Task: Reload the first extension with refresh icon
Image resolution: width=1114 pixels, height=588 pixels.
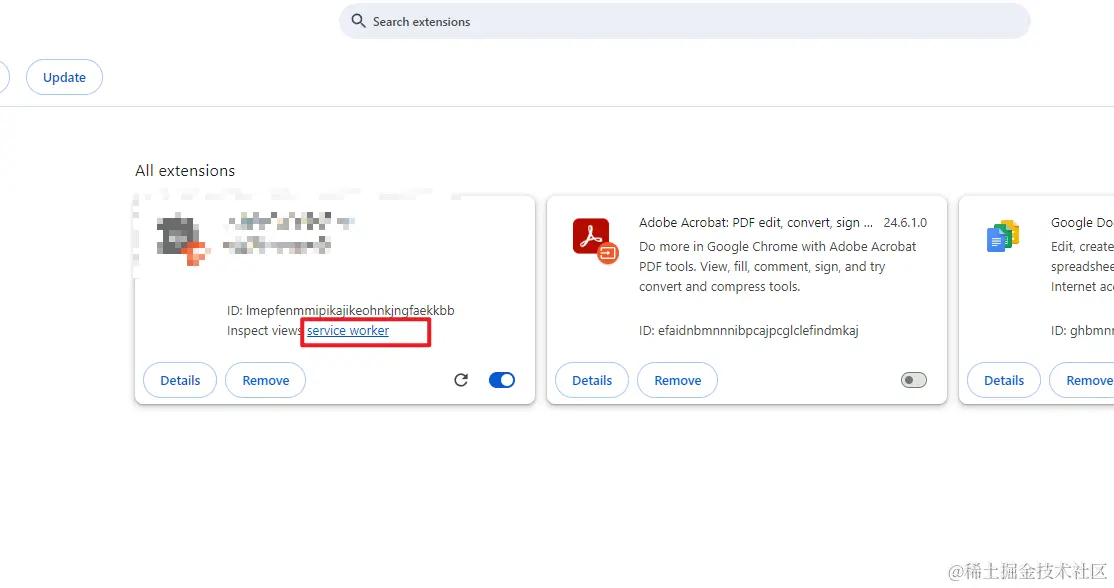Action: click(x=461, y=380)
